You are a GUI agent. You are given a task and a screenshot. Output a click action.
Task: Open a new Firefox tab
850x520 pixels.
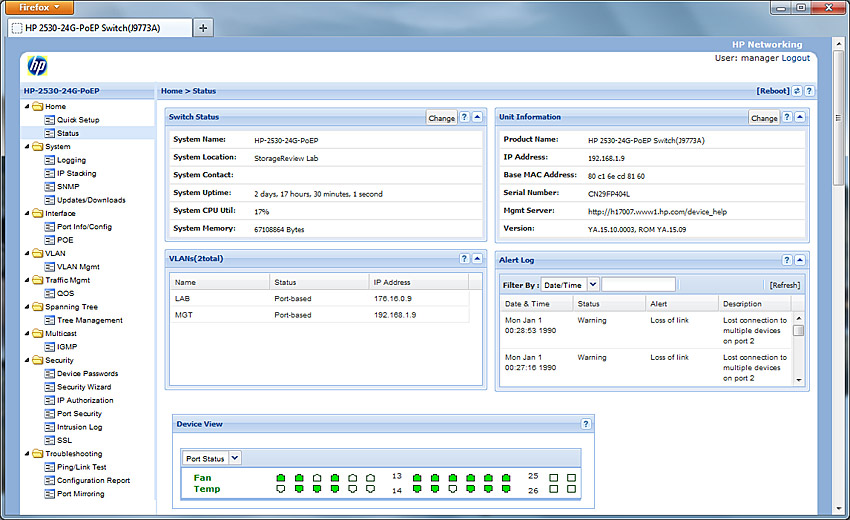pyautogui.click(x=203, y=28)
